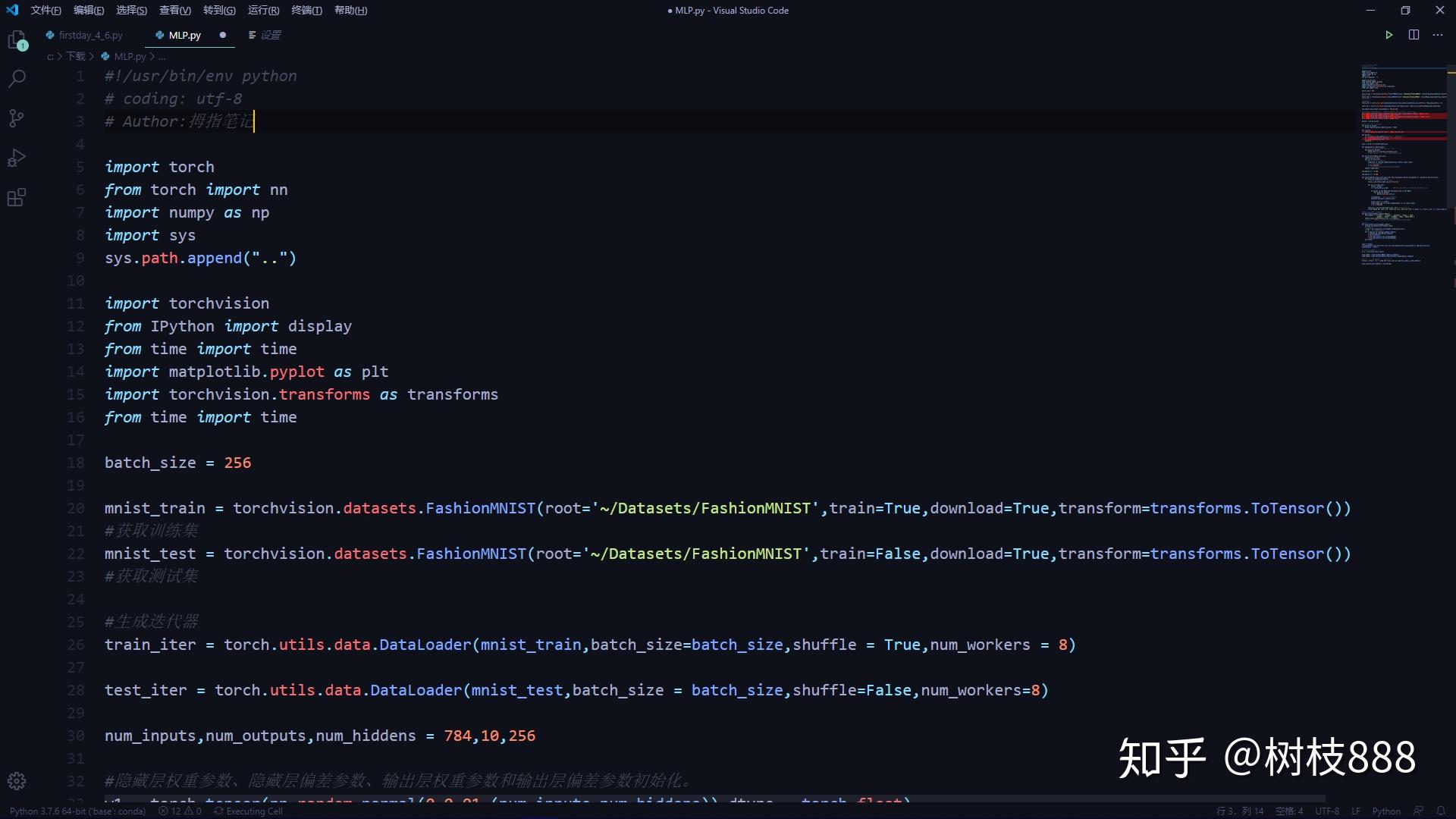The height and width of the screenshot is (819, 1456).
Task: Open the Extensions view
Action: (17, 197)
